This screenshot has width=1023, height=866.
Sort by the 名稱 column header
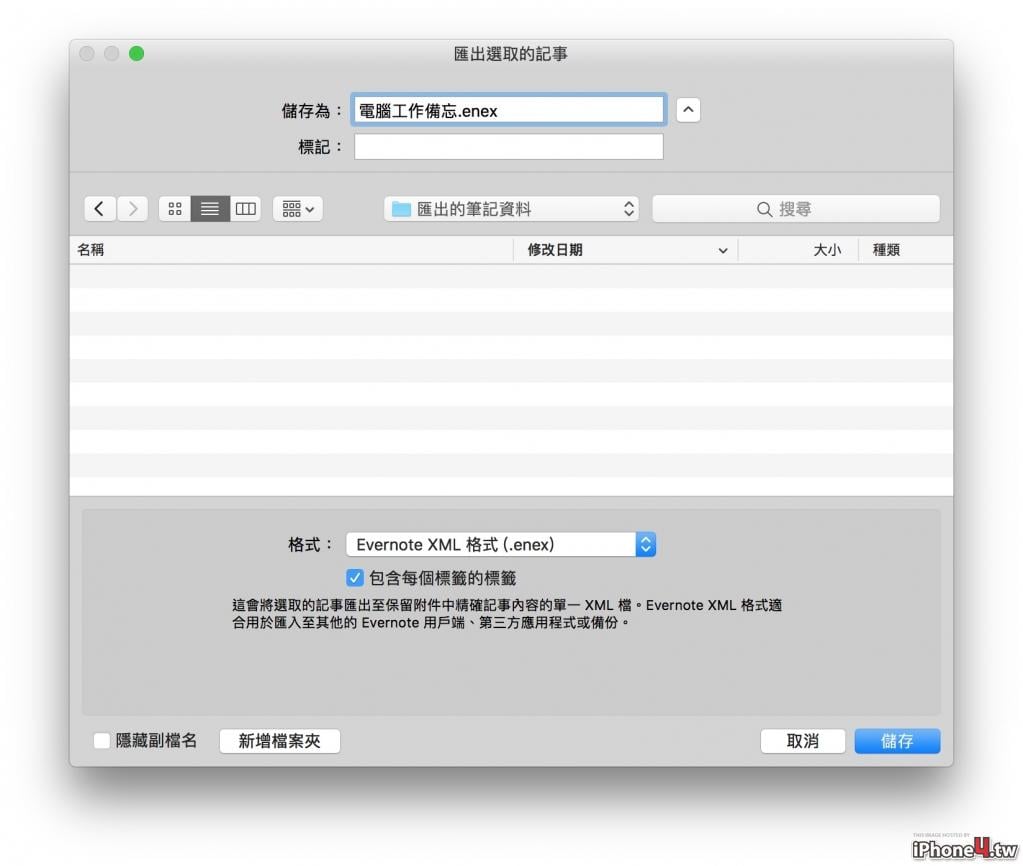(x=91, y=249)
